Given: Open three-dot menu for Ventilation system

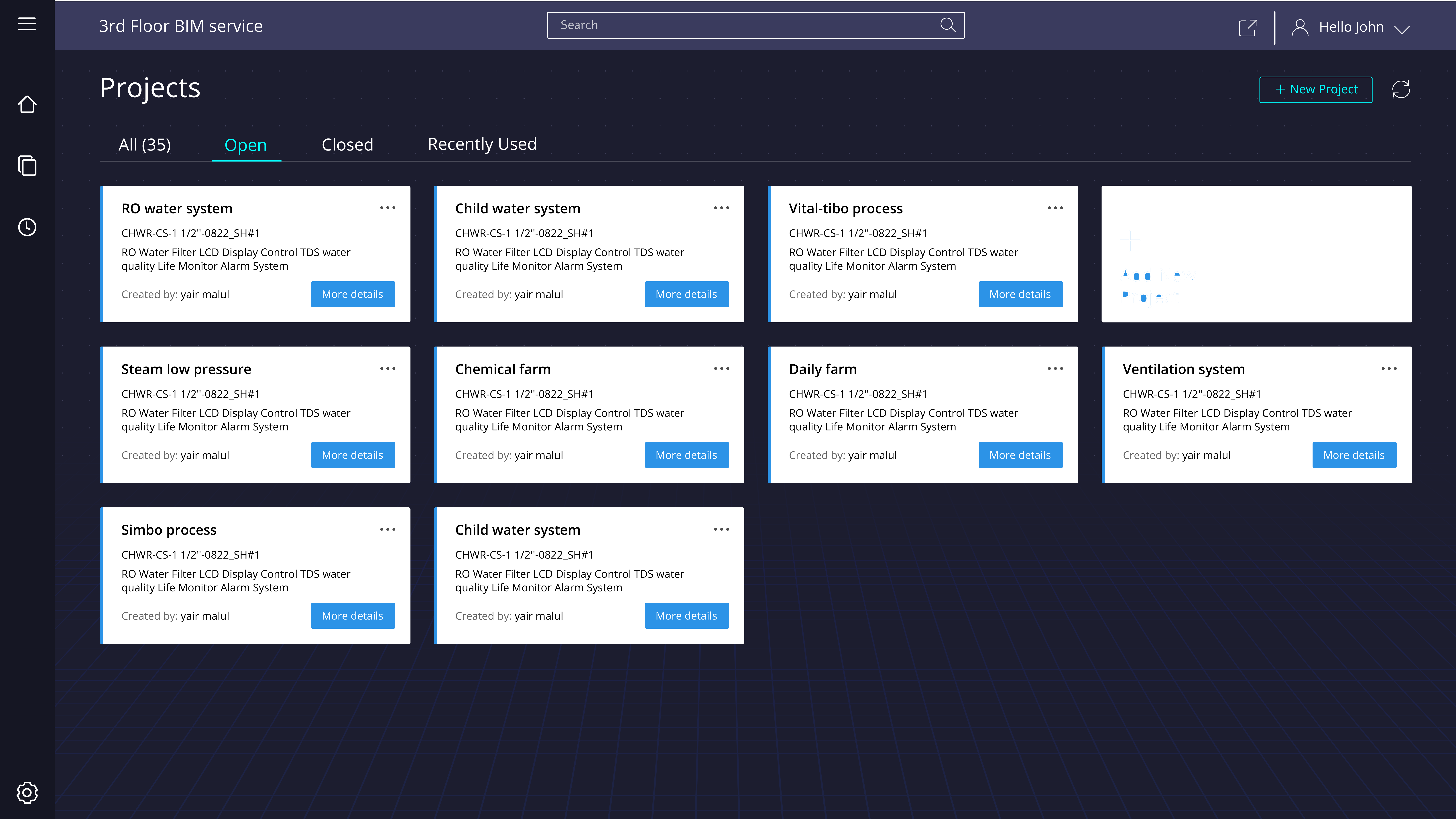Looking at the screenshot, I should click(1389, 369).
